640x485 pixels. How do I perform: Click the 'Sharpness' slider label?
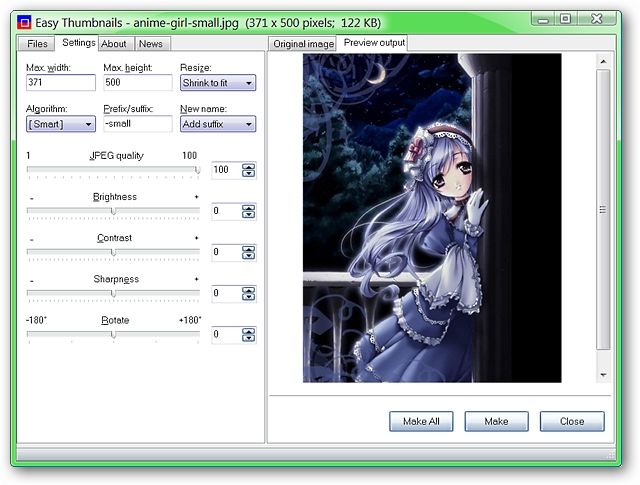116,279
